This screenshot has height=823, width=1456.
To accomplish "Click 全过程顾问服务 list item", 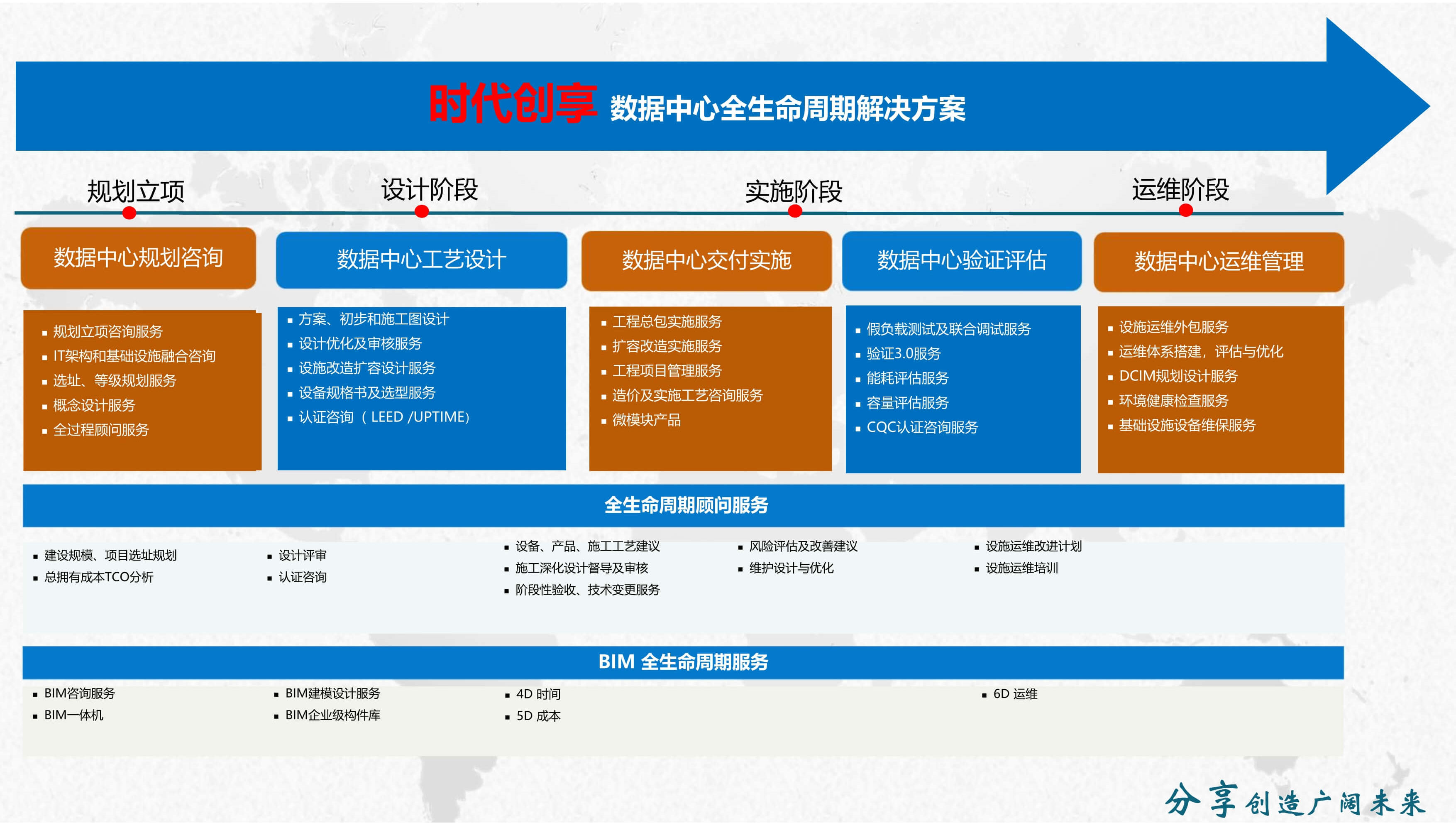I will pos(101,430).
